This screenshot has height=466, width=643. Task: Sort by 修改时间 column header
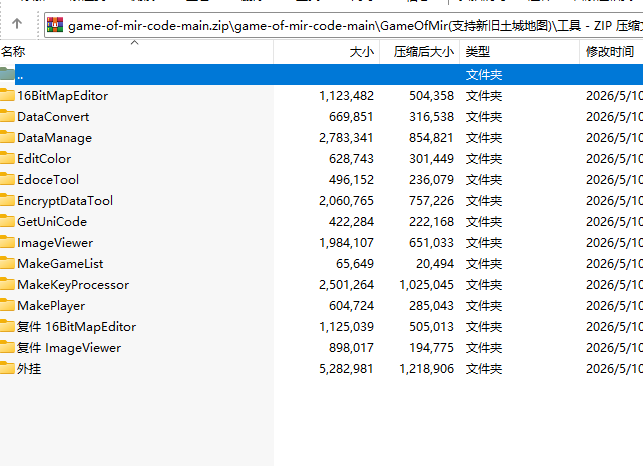610,52
